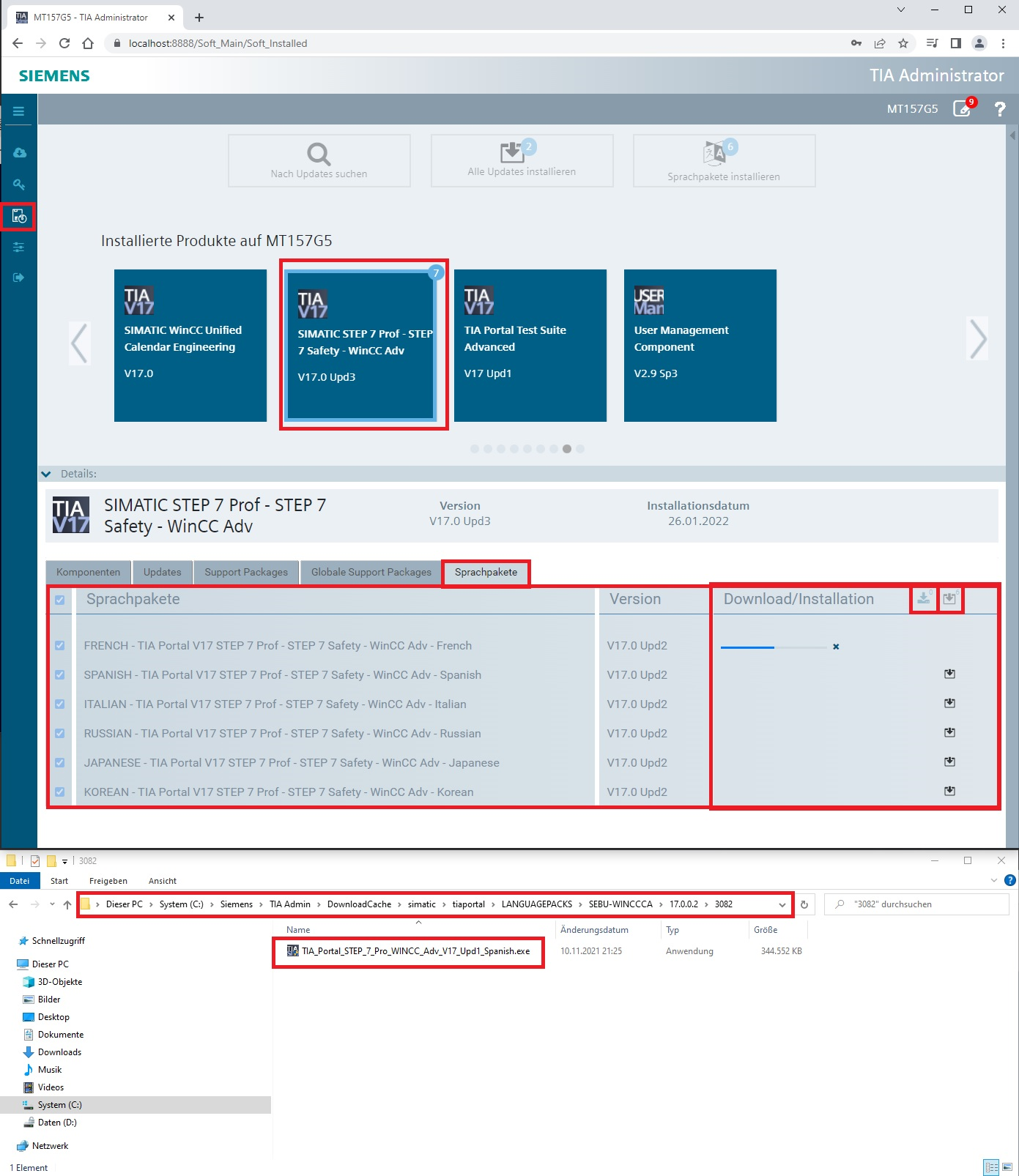Open saved passwords key icon in address bar
1019x1176 pixels.
[856, 43]
